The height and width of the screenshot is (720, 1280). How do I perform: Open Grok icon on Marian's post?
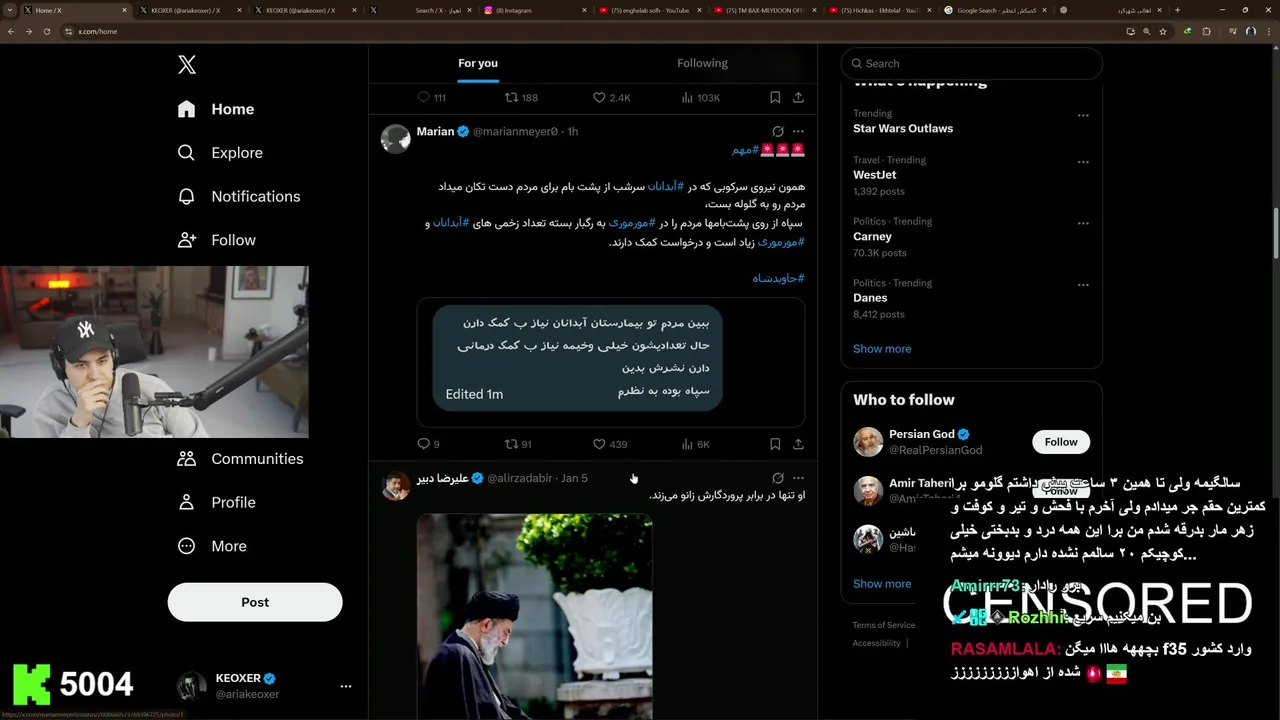tap(778, 131)
